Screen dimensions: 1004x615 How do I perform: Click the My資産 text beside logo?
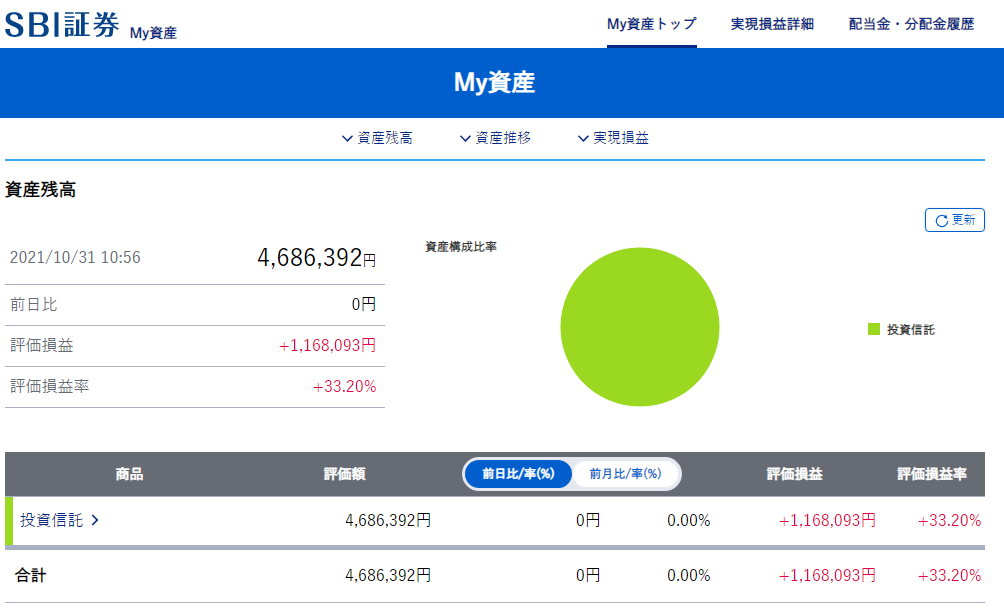coord(153,33)
